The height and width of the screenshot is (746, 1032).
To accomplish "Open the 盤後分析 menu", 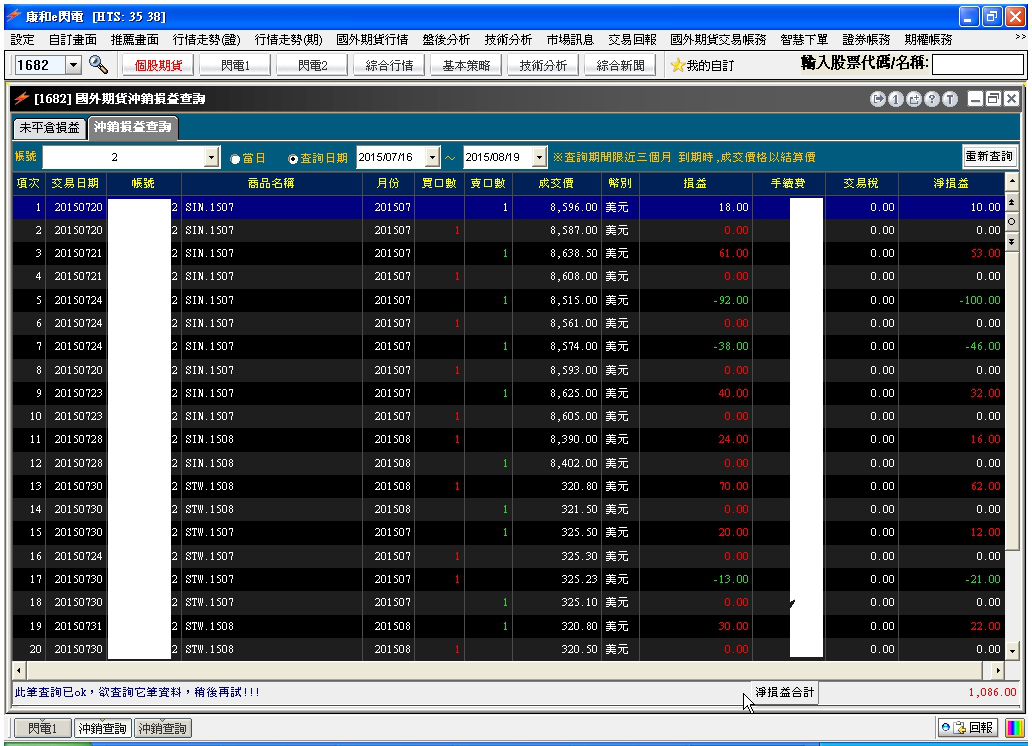I will (x=446, y=40).
